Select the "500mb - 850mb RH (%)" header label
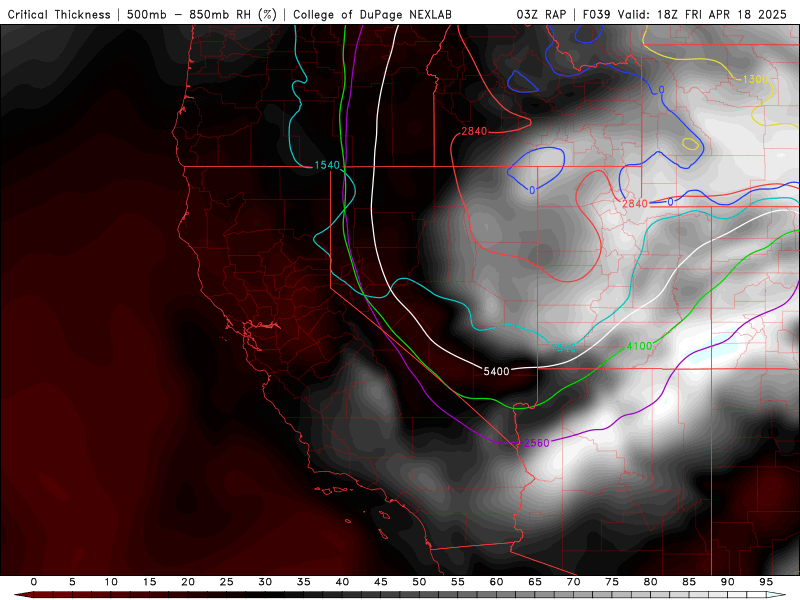The height and width of the screenshot is (600, 800). click(x=202, y=15)
